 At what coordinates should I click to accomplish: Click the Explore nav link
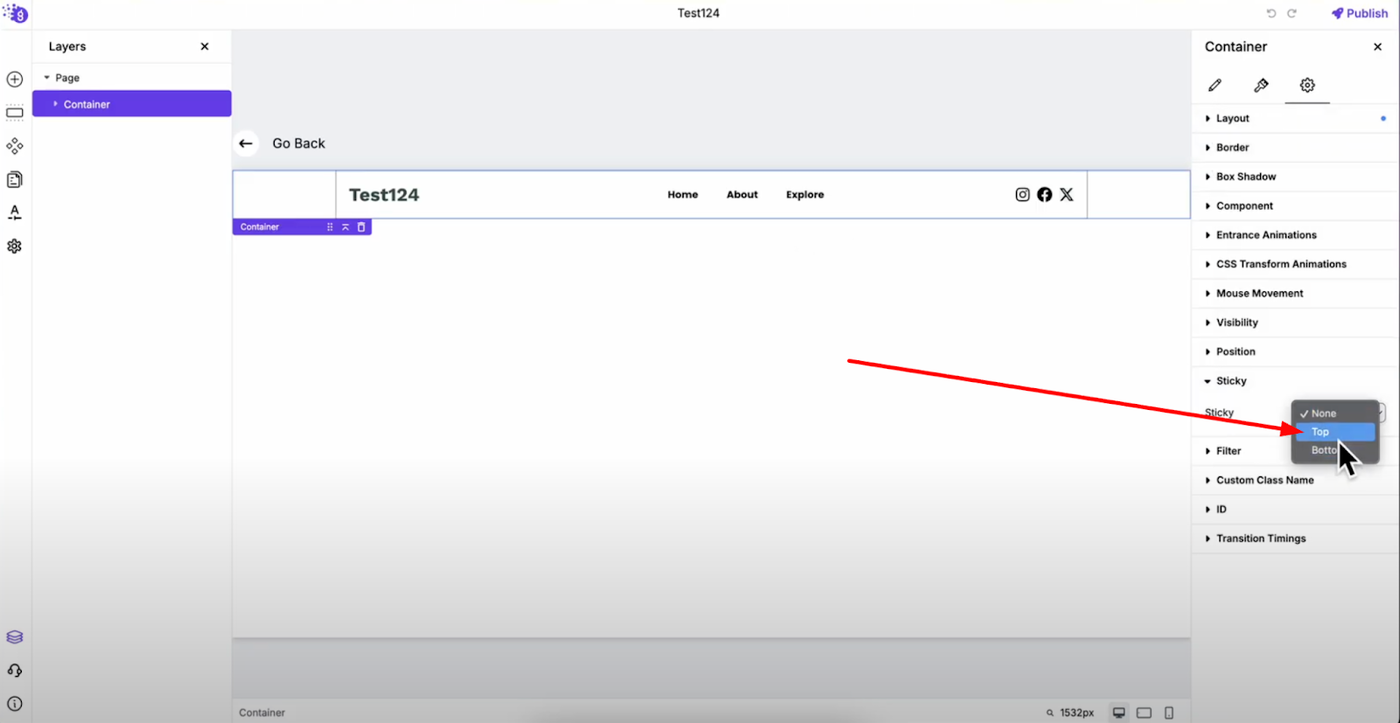pyautogui.click(x=805, y=195)
